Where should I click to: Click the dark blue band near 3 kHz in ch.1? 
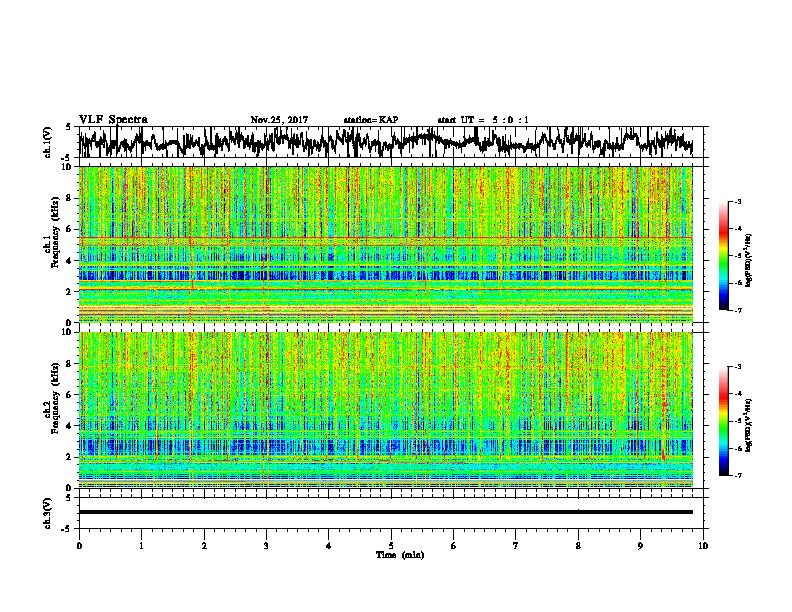[x=386, y=276]
